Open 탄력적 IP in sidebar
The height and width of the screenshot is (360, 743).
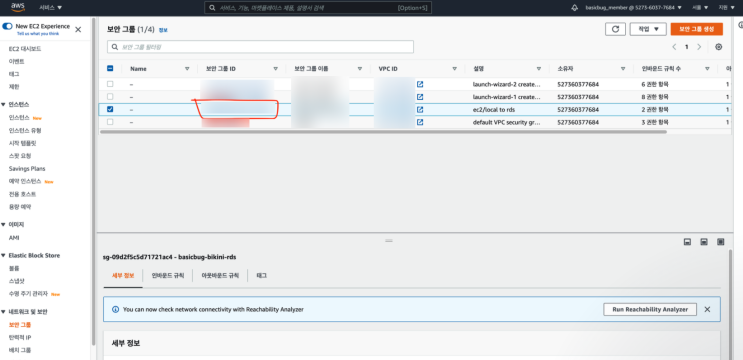(x=20, y=338)
